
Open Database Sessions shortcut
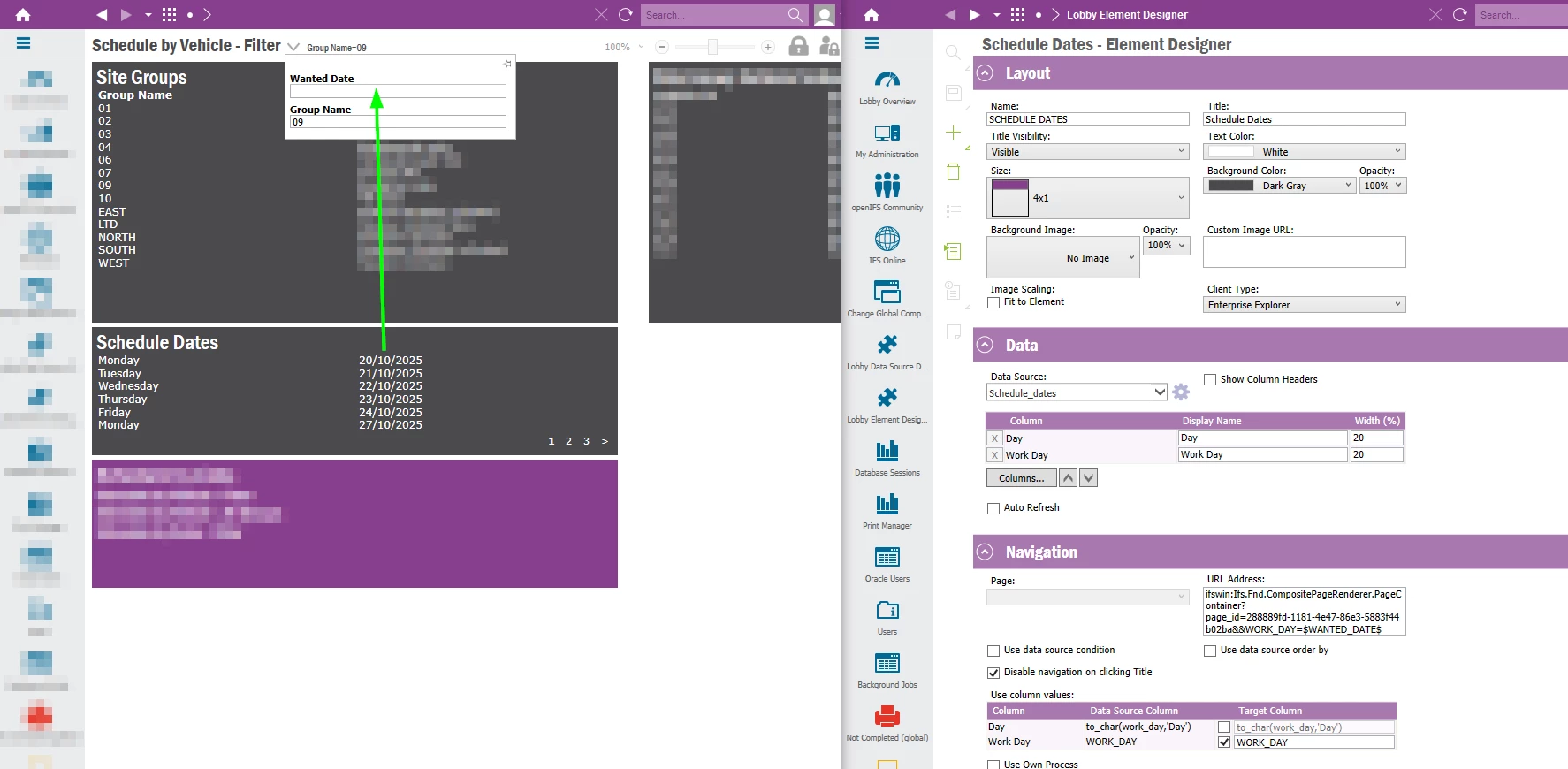887,457
